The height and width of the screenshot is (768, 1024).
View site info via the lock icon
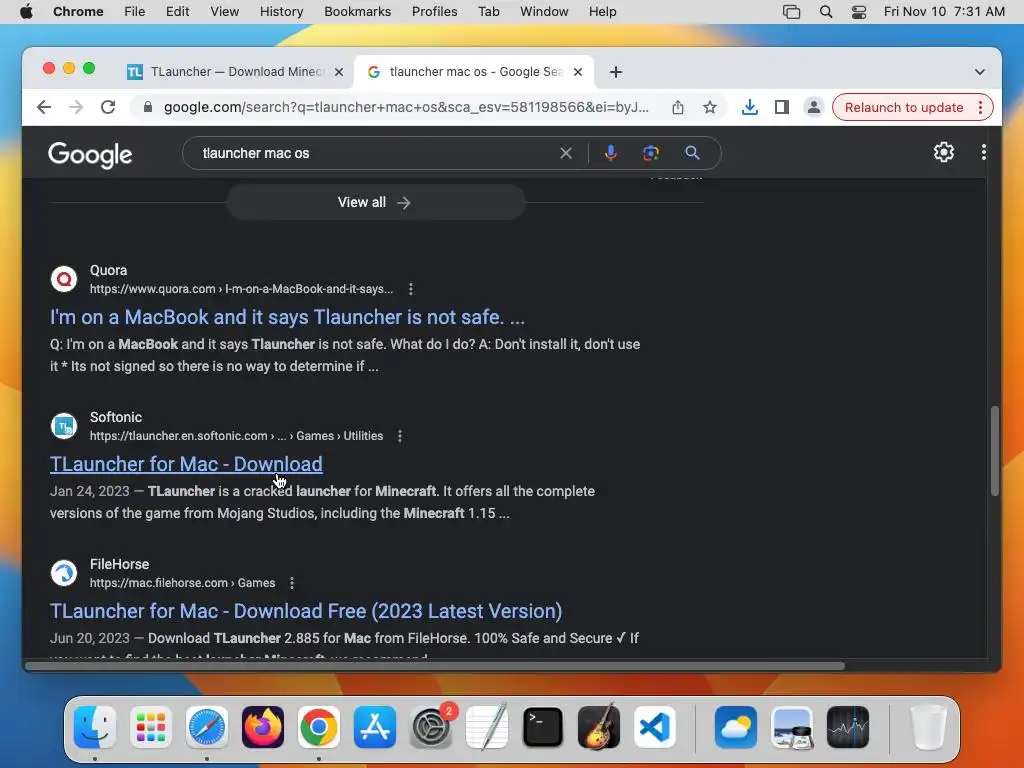click(x=148, y=107)
